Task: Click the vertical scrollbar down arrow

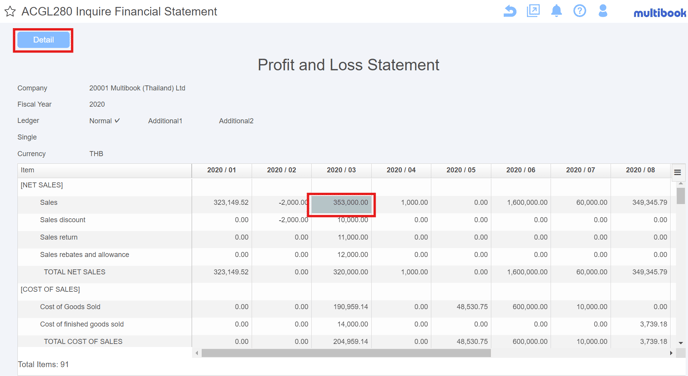Action: tap(681, 343)
